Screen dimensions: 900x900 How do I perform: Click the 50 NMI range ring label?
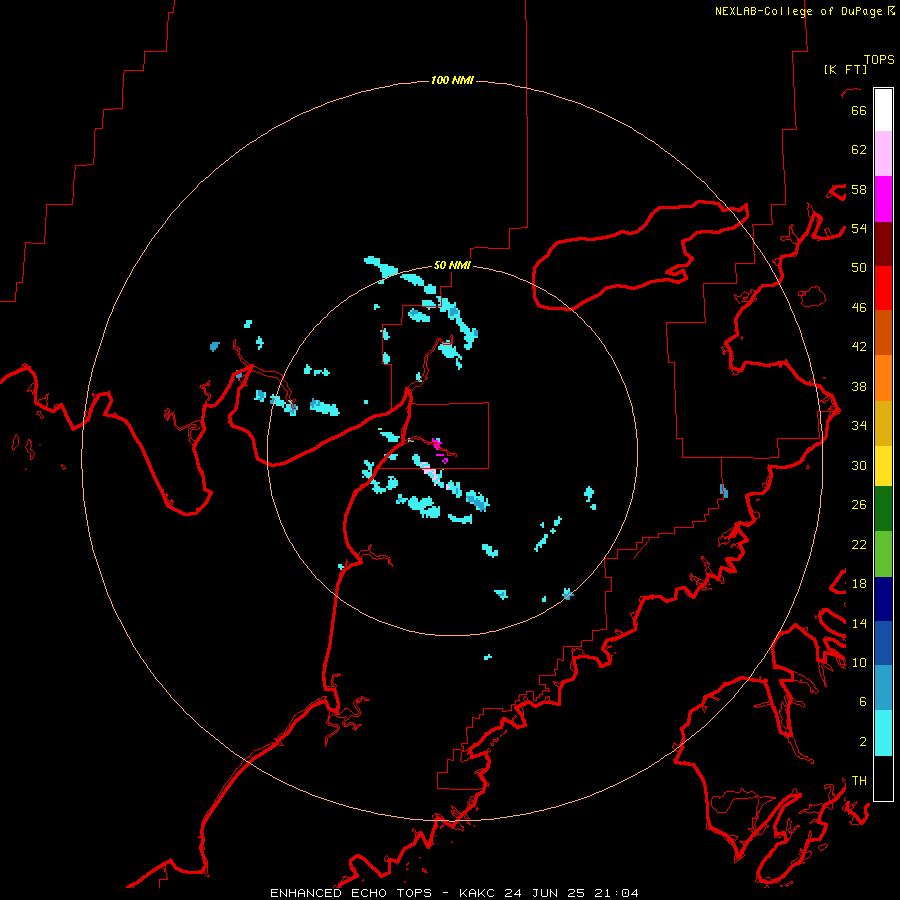click(x=452, y=265)
